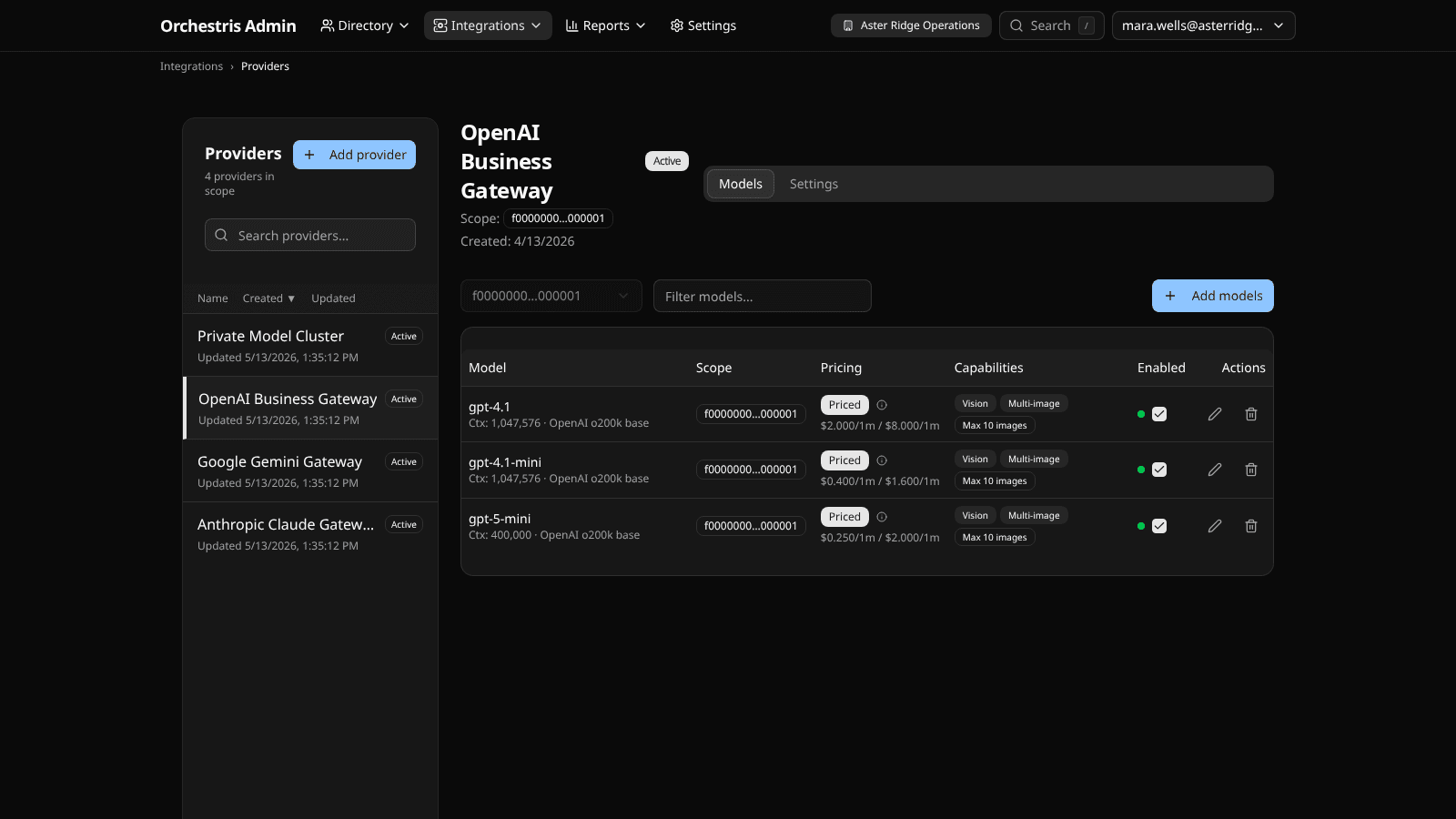
Task: Show pricing info for gpt-4.1-mini
Action: [x=882, y=460]
